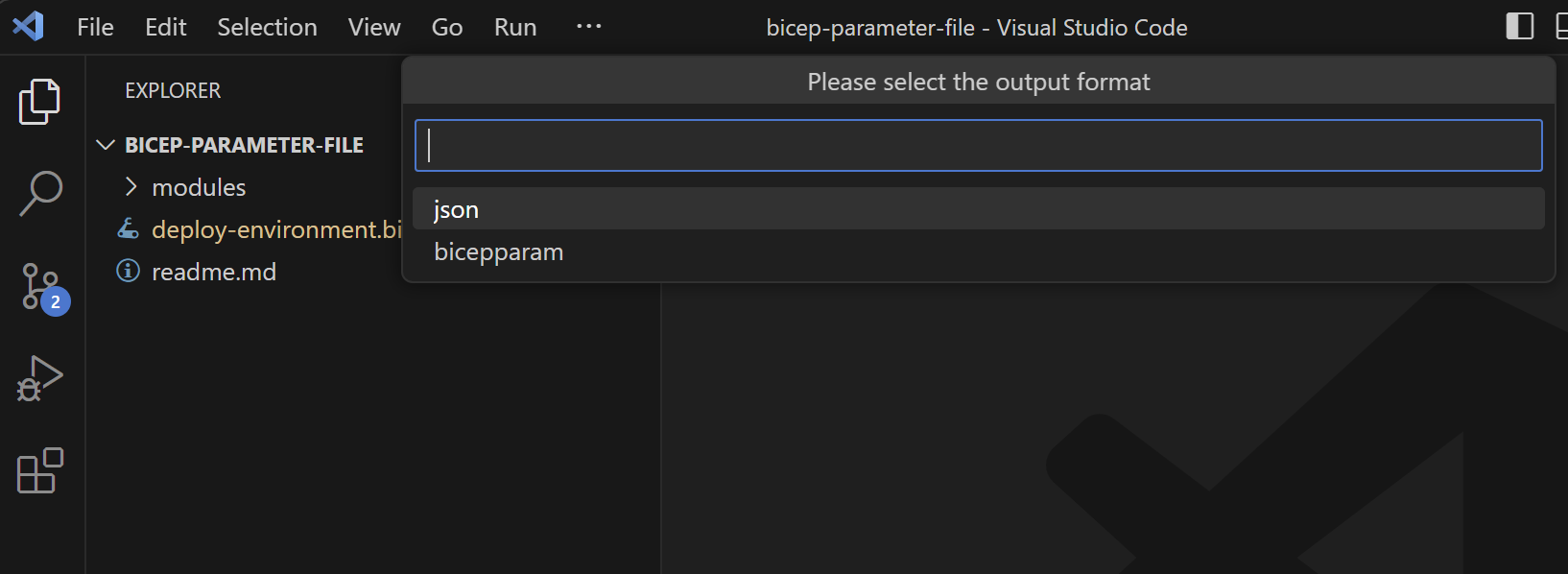1568x574 pixels.
Task: Show more menus via the ellipsis
Action: coord(588,27)
